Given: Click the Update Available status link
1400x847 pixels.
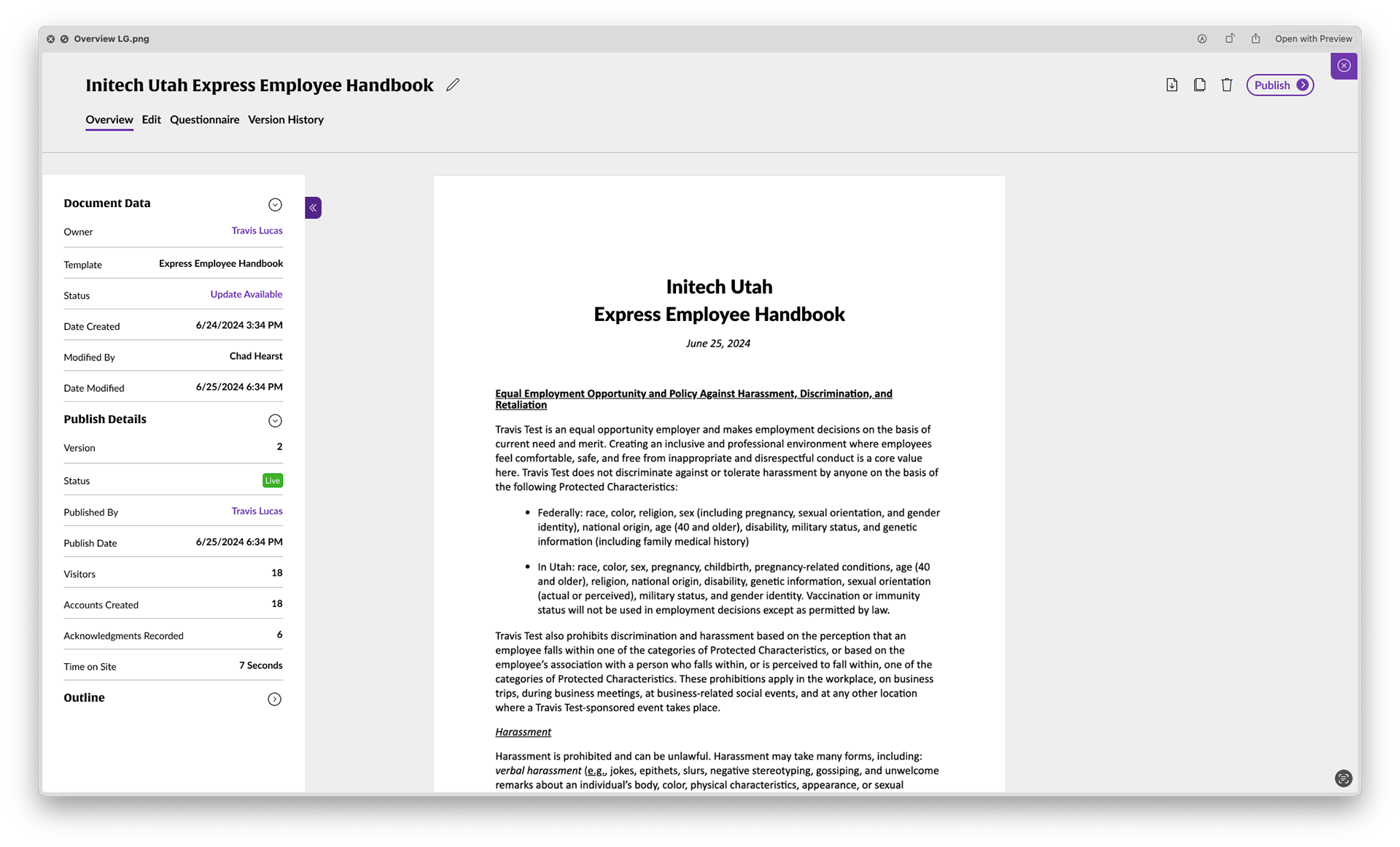Looking at the screenshot, I should click(x=246, y=295).
